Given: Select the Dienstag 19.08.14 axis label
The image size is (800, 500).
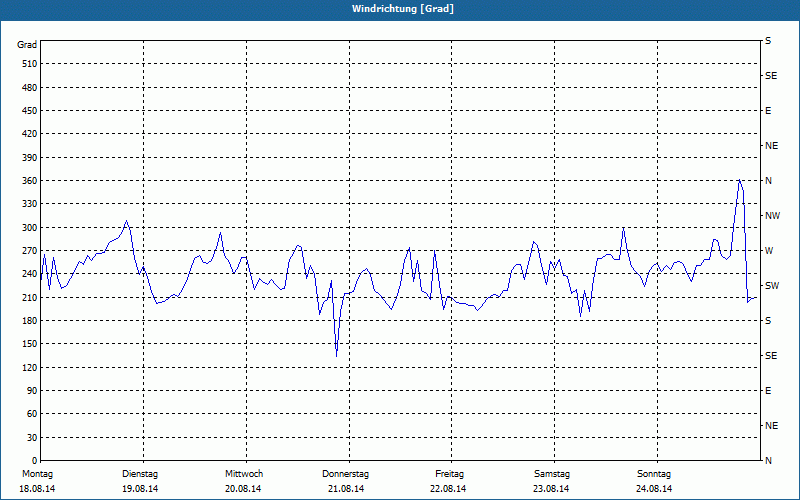Looking at the screenshot, I should [140, 481].
